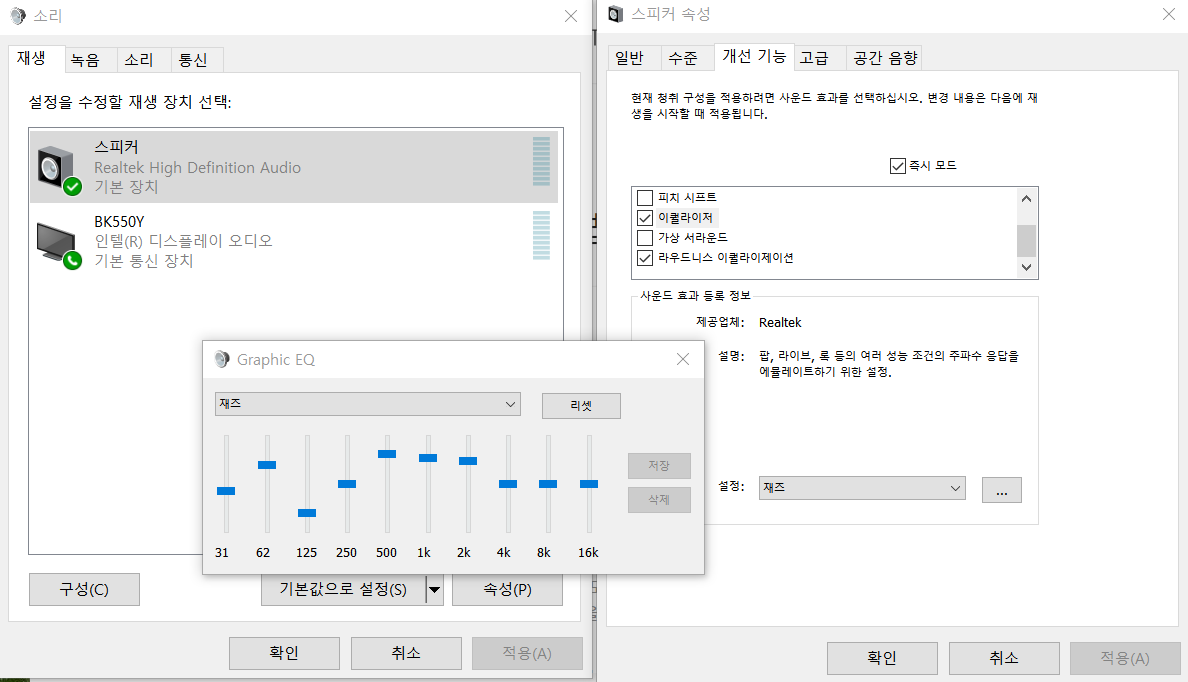Open the 공간 음향 tab
This screenshot has width=1188, height=682.
(x=885, y=58)
